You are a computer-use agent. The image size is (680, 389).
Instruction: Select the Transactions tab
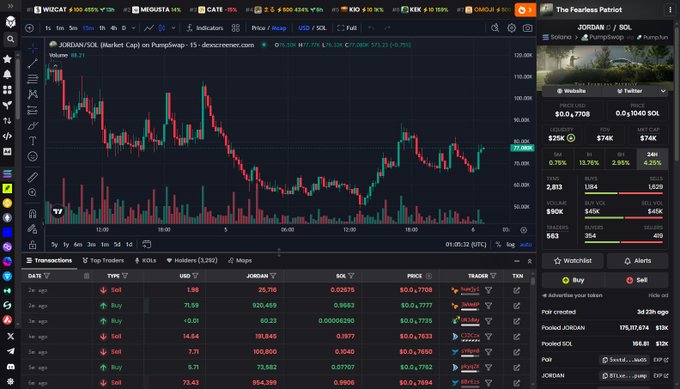coord(49,261)
